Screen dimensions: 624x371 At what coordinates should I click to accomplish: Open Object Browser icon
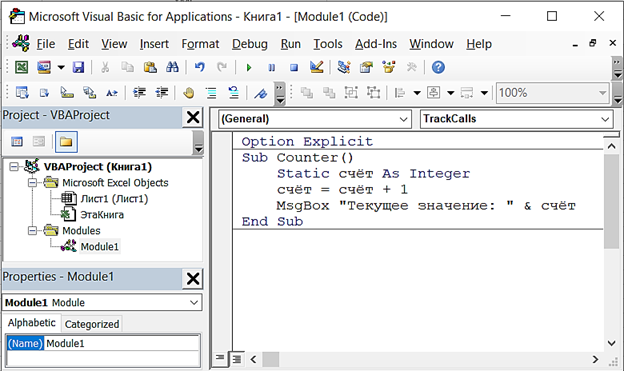coord(389,67)
